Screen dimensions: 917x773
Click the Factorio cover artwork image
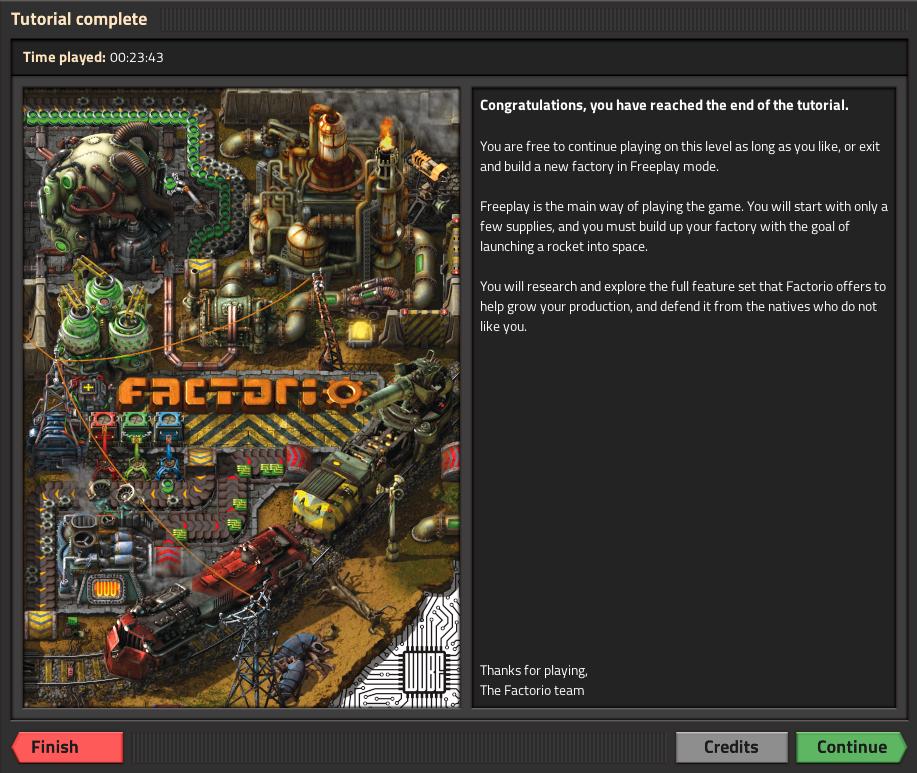click(x=242, y=398)
